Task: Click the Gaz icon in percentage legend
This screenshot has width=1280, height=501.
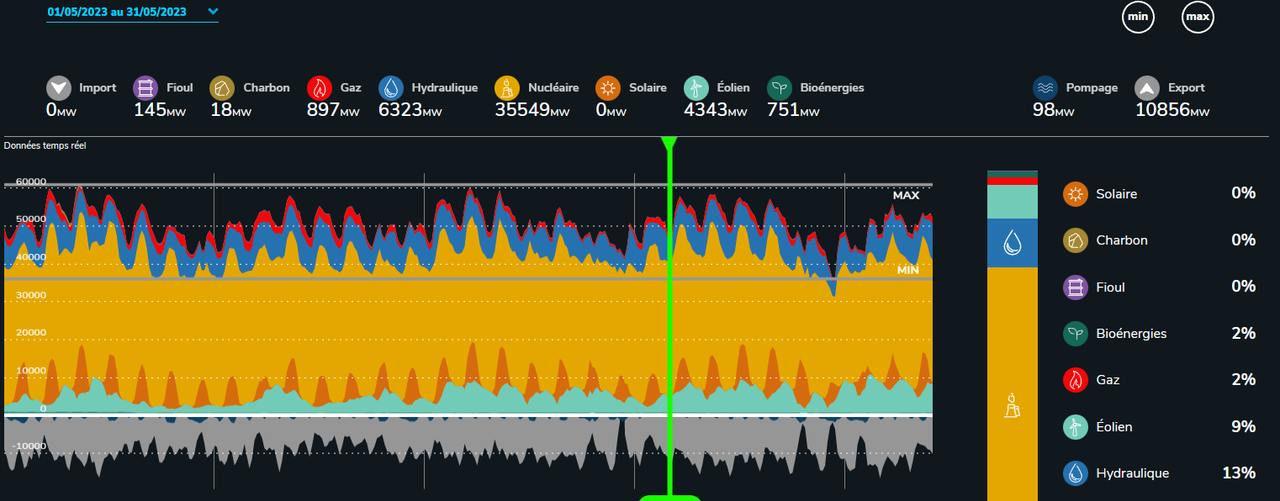Action: (x=1076, y=380)
